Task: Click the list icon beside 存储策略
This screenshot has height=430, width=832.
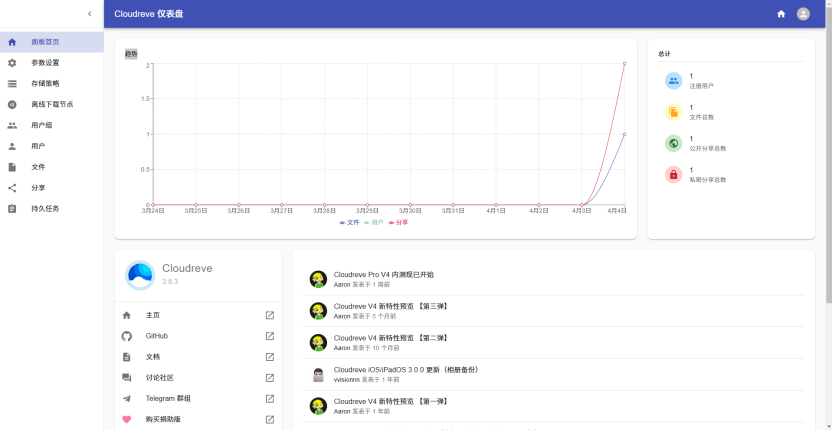Action: [x=12, y=83]
